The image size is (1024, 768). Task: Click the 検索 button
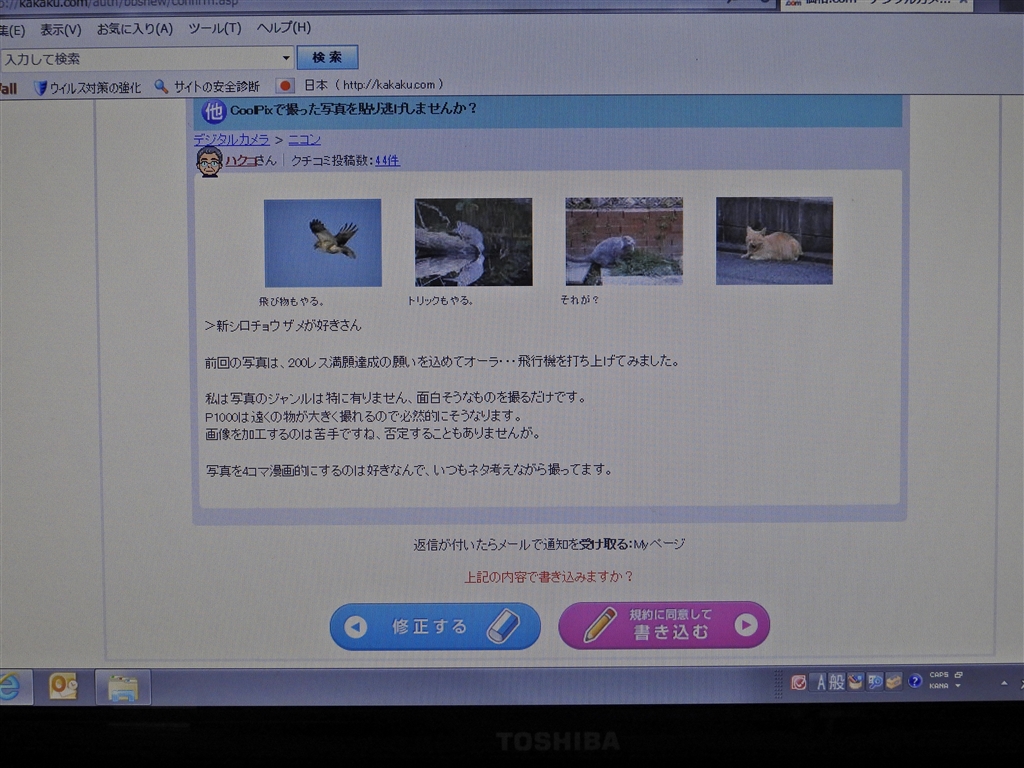tap(327, 57)
